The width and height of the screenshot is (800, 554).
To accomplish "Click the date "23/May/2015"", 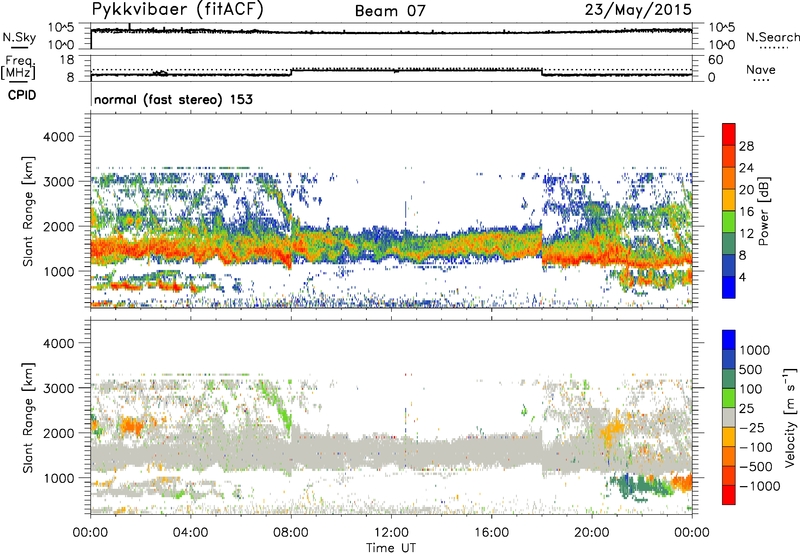I will click(x=638, y=9).
